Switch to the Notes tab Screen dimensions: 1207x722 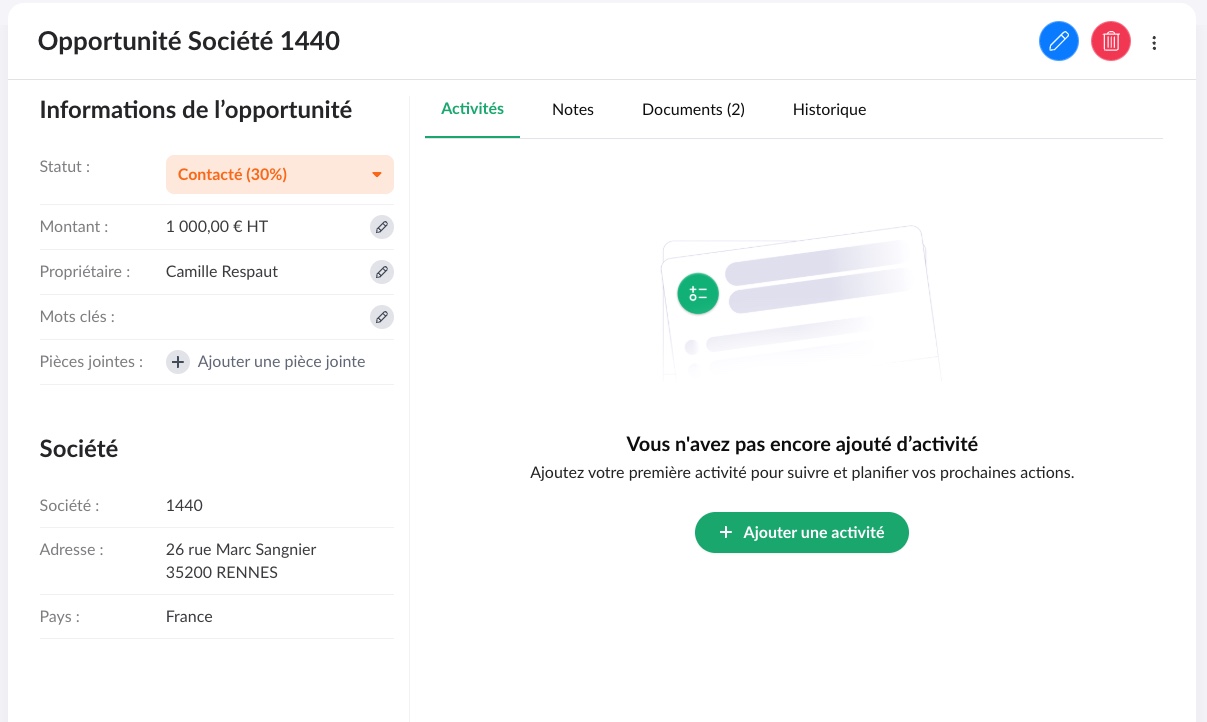[573, 110]
